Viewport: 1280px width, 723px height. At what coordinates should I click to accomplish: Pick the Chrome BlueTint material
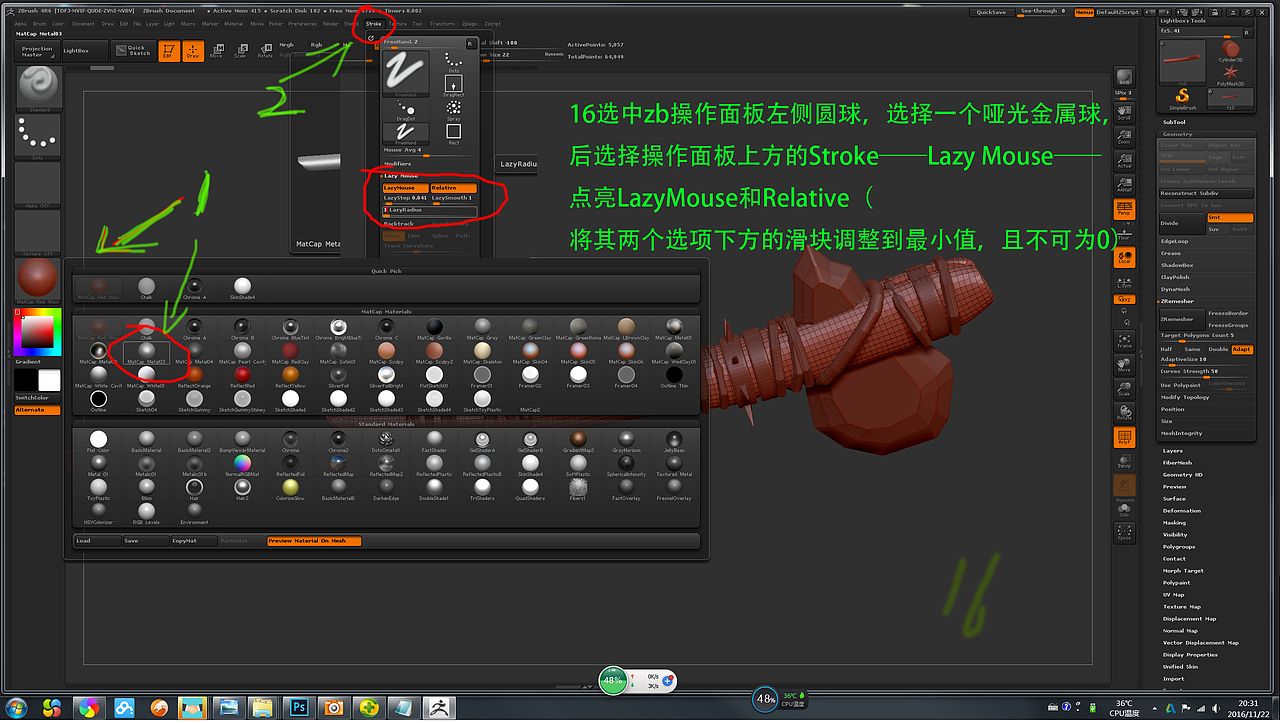coord(290,329)
